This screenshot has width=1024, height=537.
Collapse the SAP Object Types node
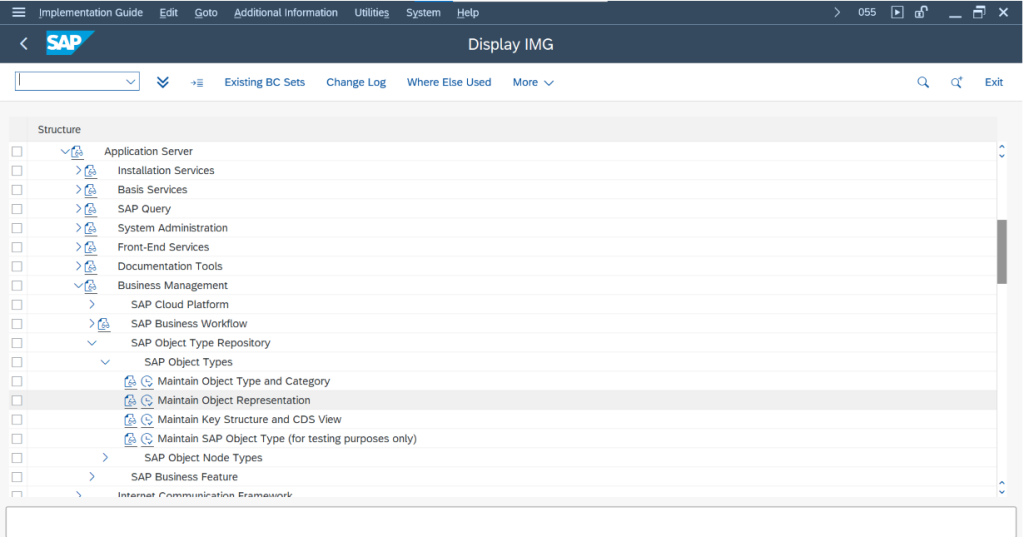point(105,362)
